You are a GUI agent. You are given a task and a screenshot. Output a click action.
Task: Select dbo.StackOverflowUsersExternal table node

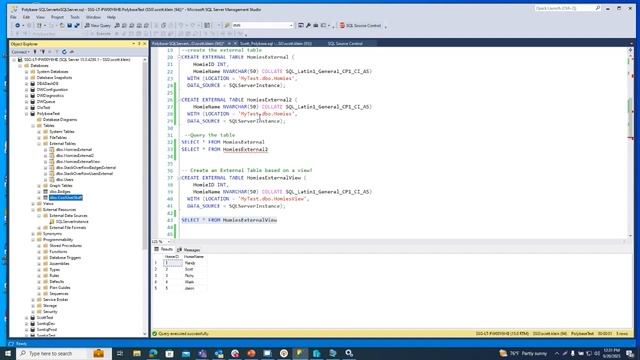pyautogui.click(x=84, y=173)
